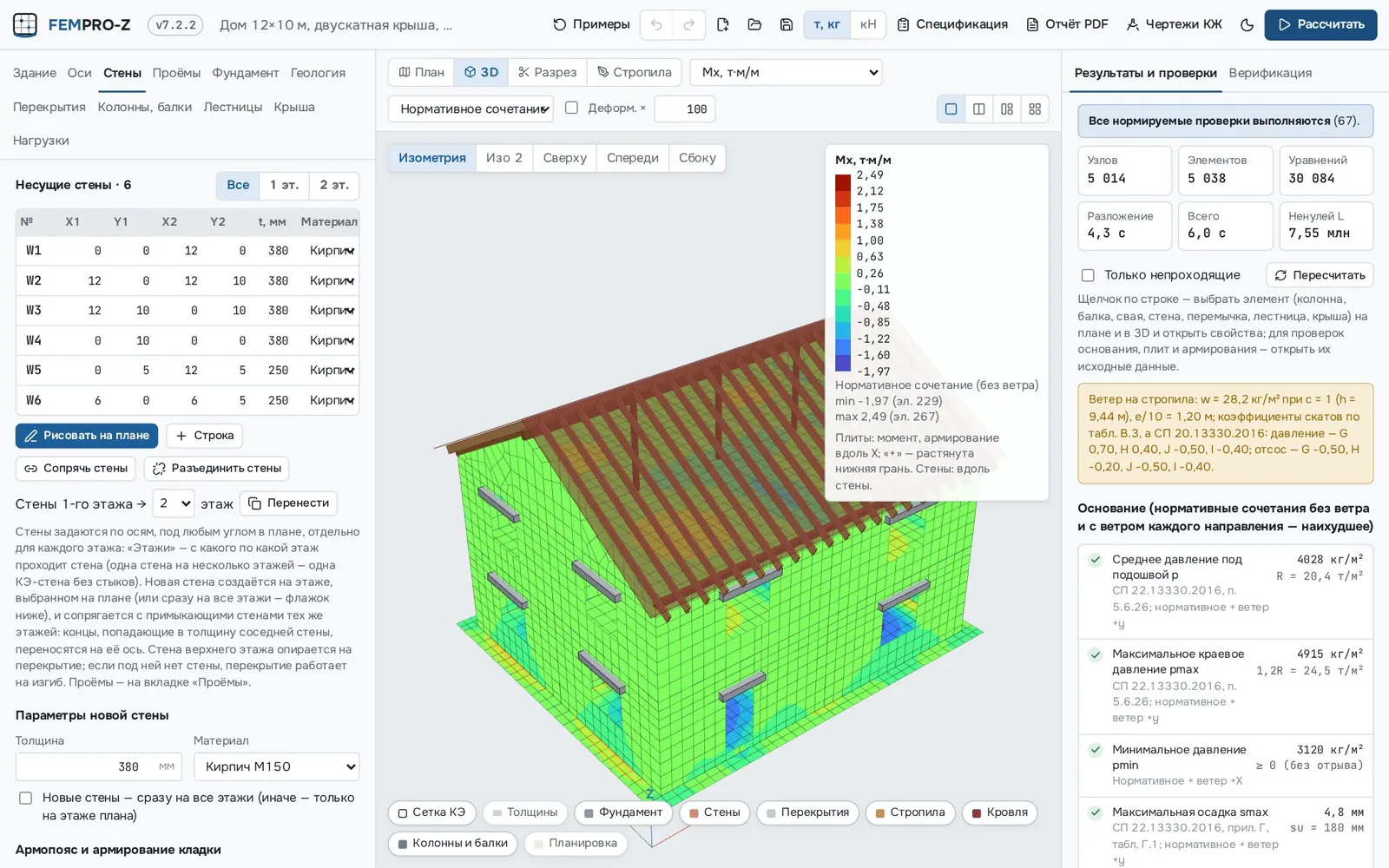Undo the last action

pos(656,25)
